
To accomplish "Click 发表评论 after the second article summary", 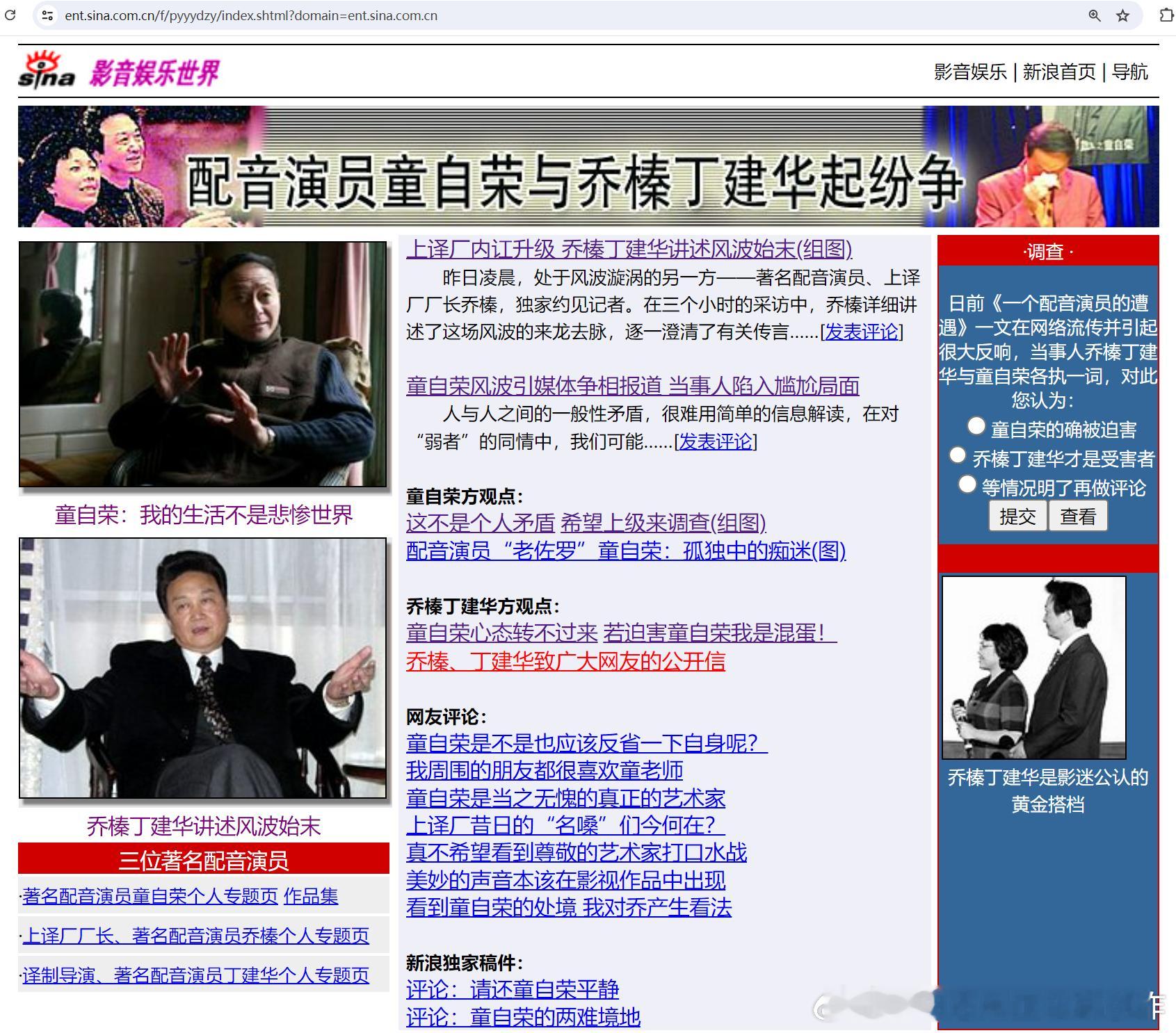I will click(x=716, y=441).
